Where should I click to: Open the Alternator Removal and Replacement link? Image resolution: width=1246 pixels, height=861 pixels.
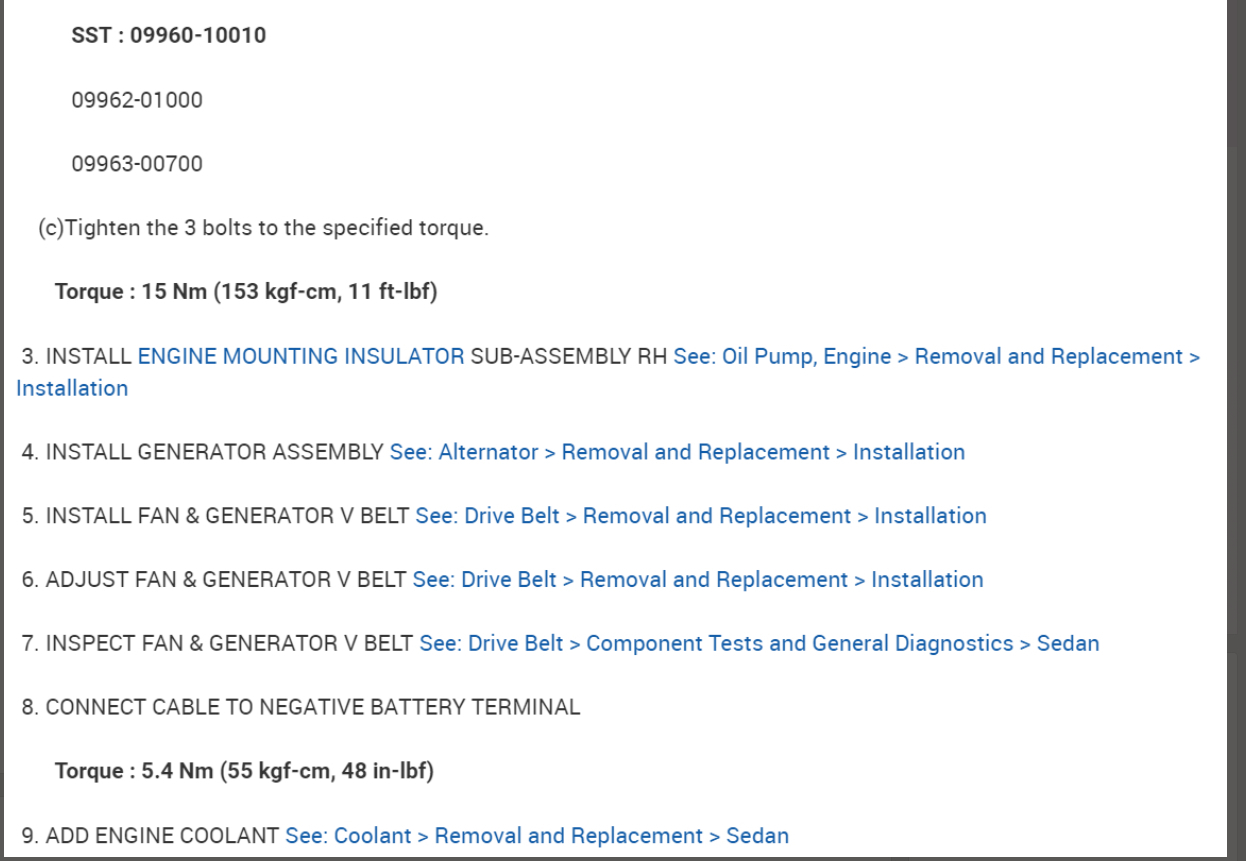[x=677, y=452]
